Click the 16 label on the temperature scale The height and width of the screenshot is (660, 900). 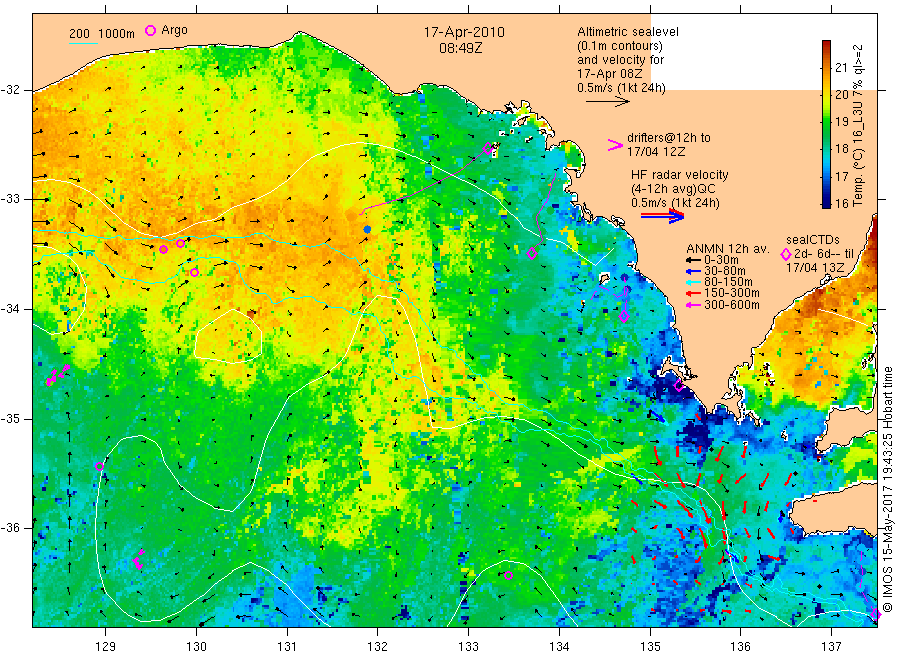(x=841, y=203)
